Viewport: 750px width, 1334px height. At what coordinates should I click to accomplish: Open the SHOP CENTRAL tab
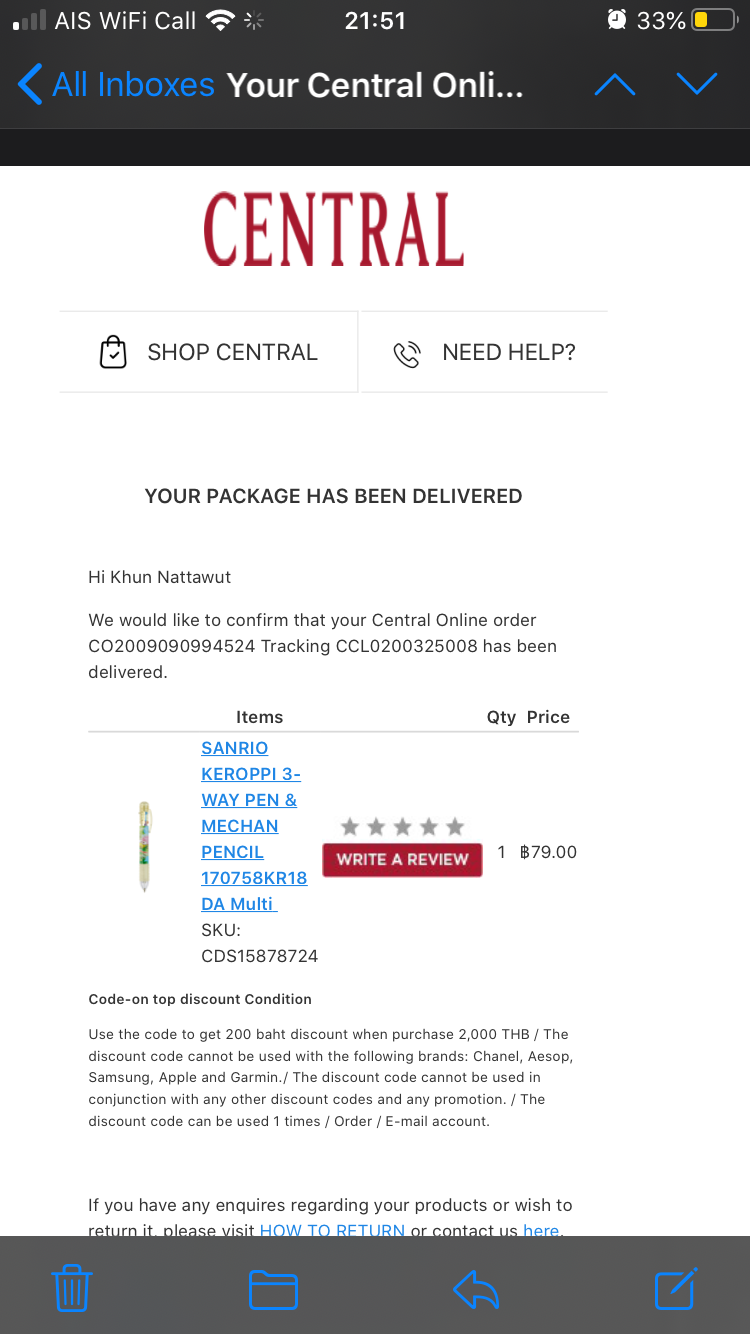[x=208, y=352]
